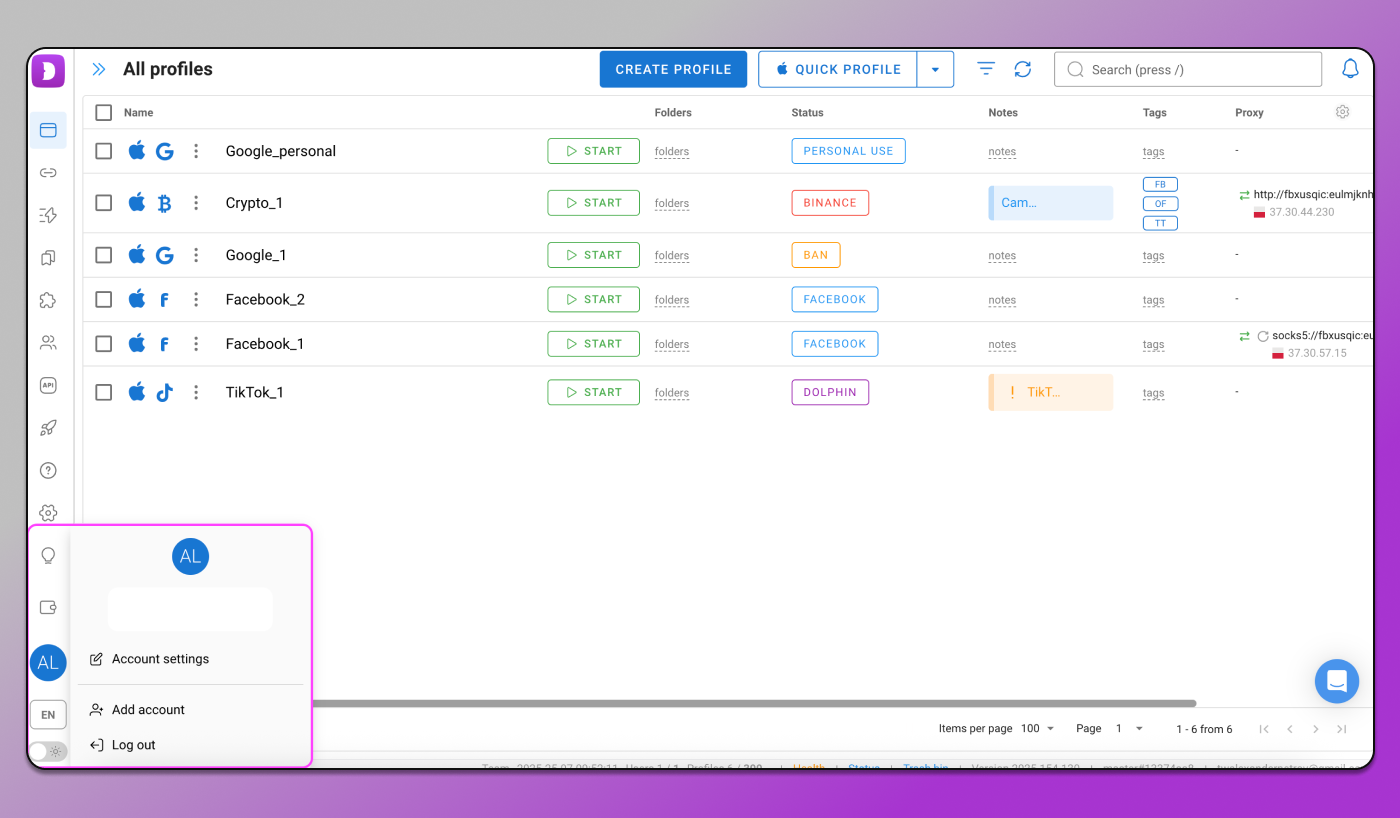Image resolution: width=1400 pixels, height=818 pixels.
Task: Click the notes link in Facebook_1 row
Action: click(x=1002, y=345)
